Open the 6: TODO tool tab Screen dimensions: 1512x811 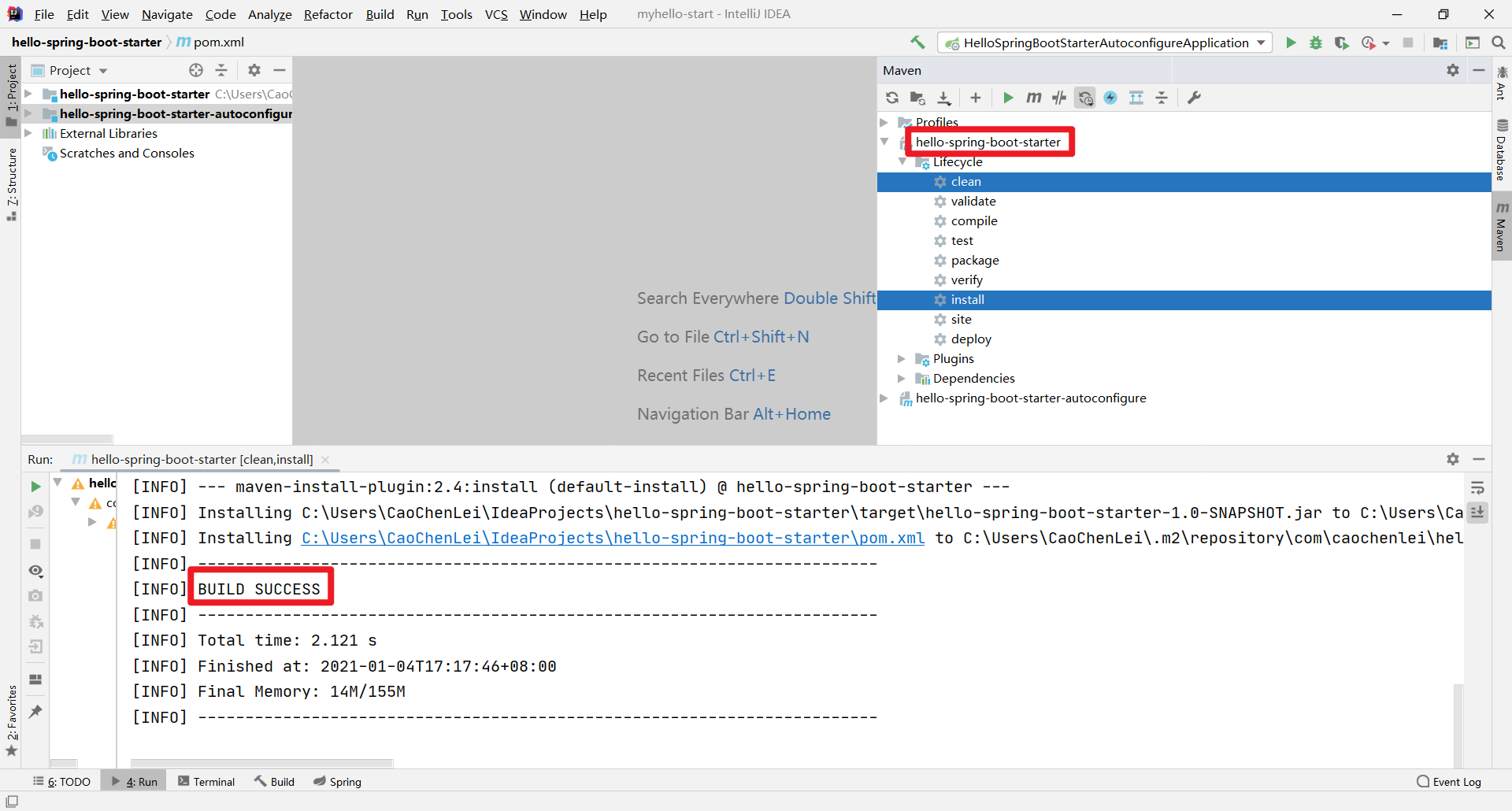(61, 782)
